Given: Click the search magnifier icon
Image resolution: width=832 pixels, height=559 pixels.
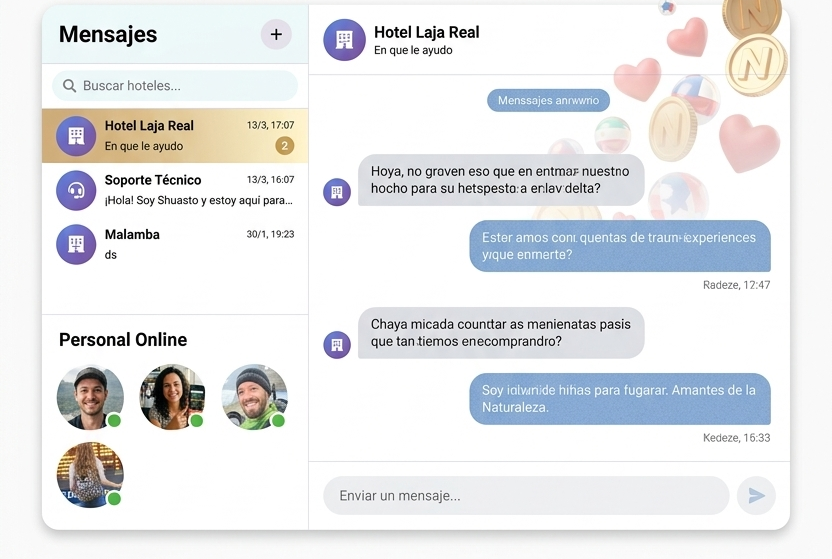Looking at the screenshot, I should pos(69,86).
